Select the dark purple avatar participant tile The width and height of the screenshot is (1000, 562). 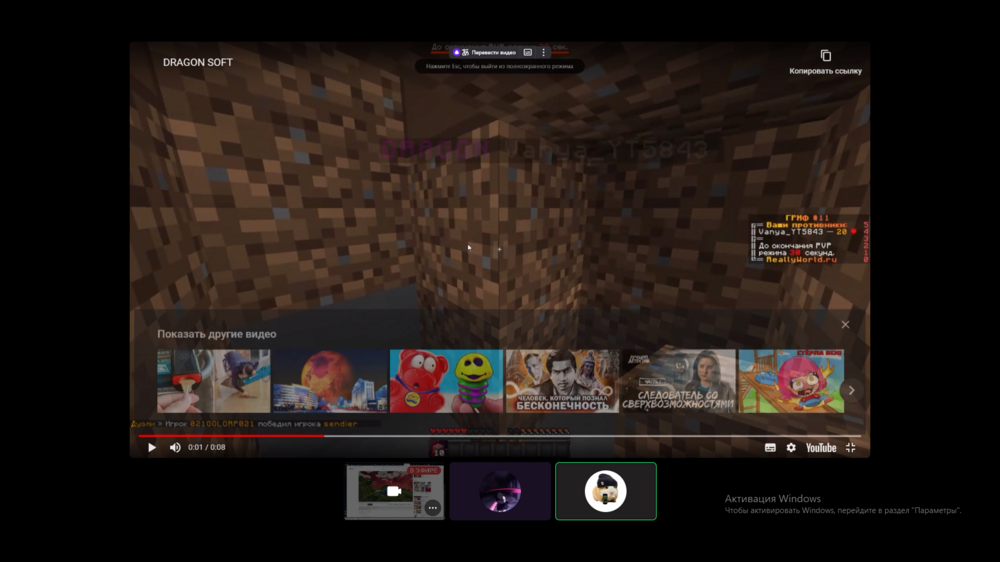pyautogui.click(x=500, y=491)
